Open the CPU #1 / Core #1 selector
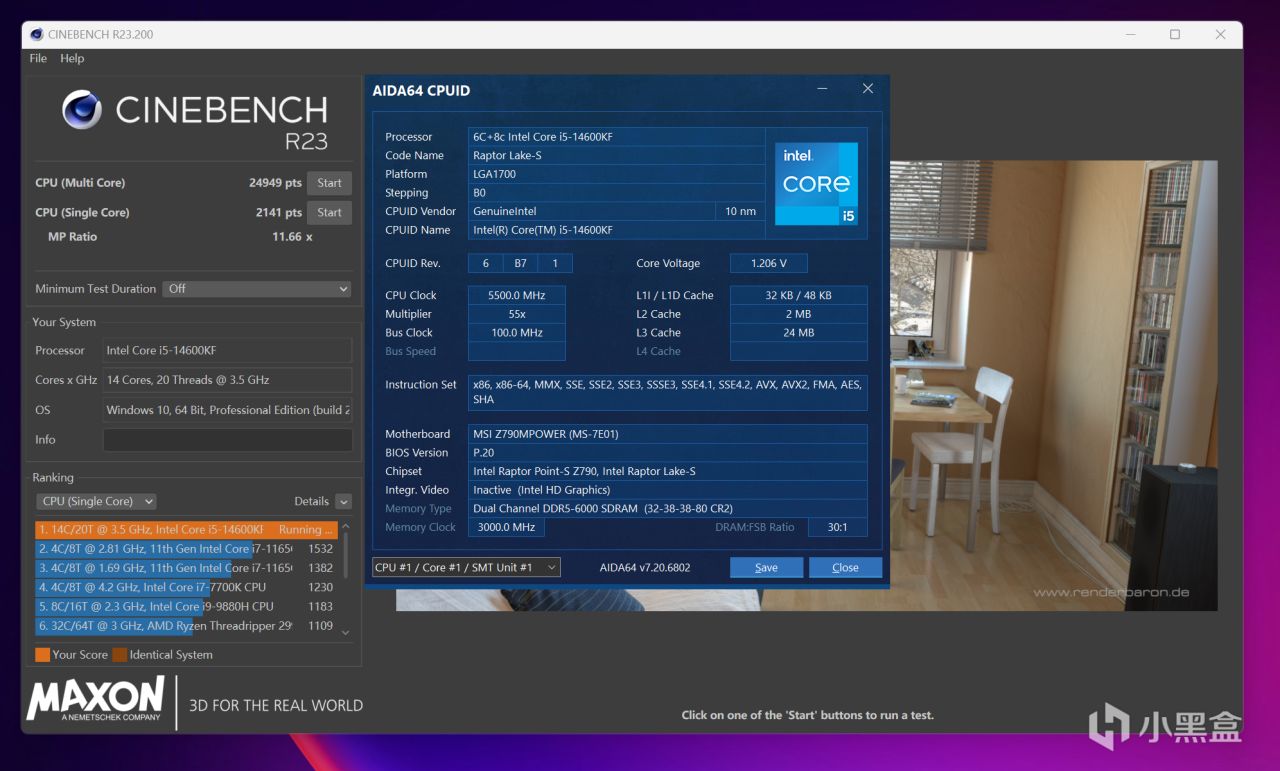The height and width of the screenshot is (771, 1280). [466, 567]
